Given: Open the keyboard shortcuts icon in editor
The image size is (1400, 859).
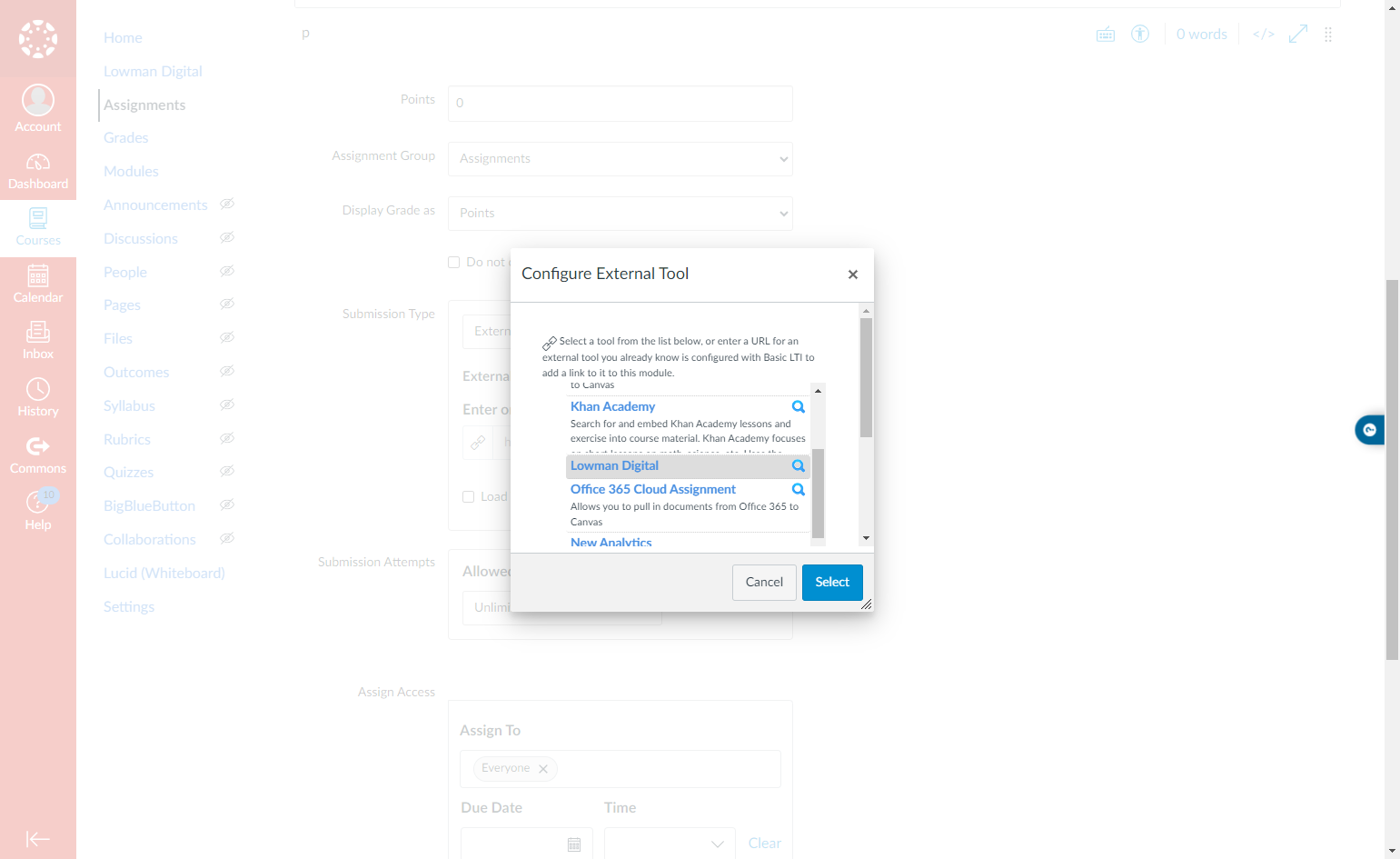Looking at the screenshot, I should pos(1106,35).
